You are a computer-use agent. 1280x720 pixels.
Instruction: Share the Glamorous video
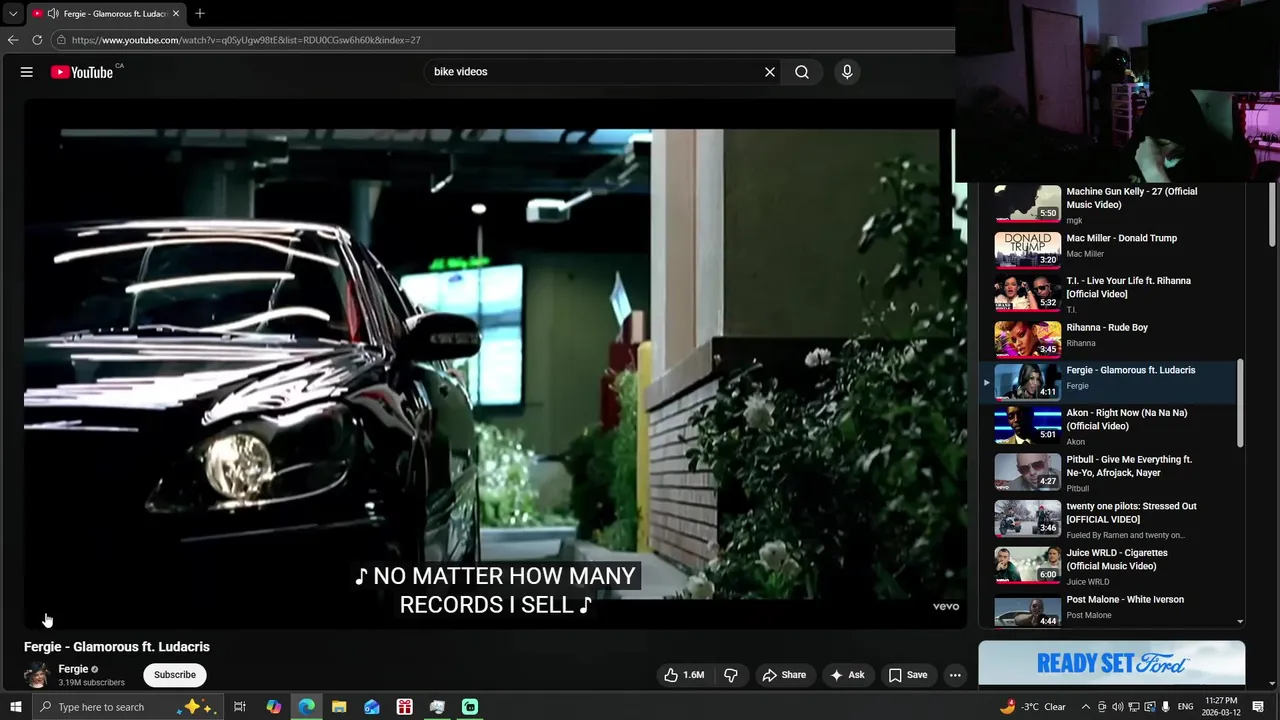click(x=784, y=675)
